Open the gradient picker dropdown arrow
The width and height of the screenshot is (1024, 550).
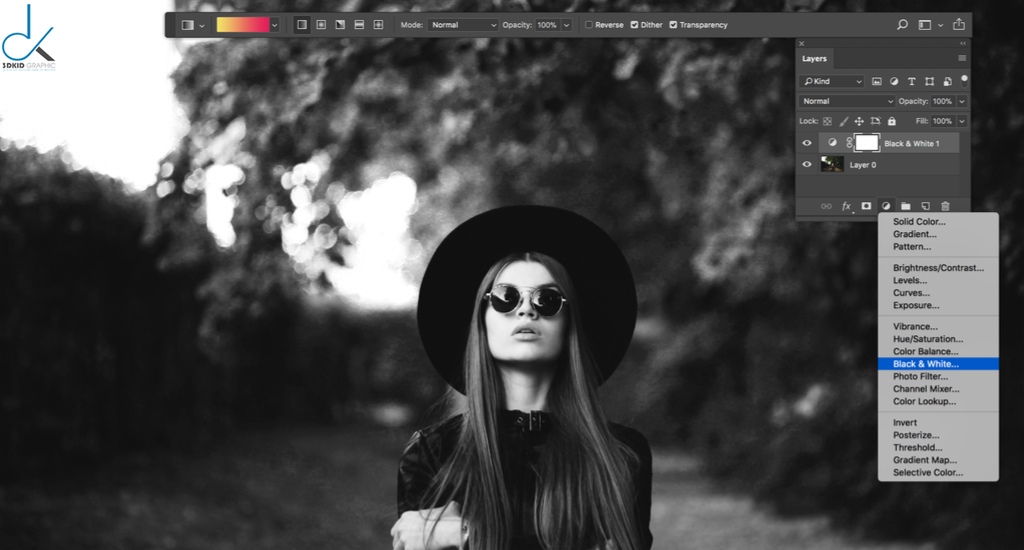point(274,25)
